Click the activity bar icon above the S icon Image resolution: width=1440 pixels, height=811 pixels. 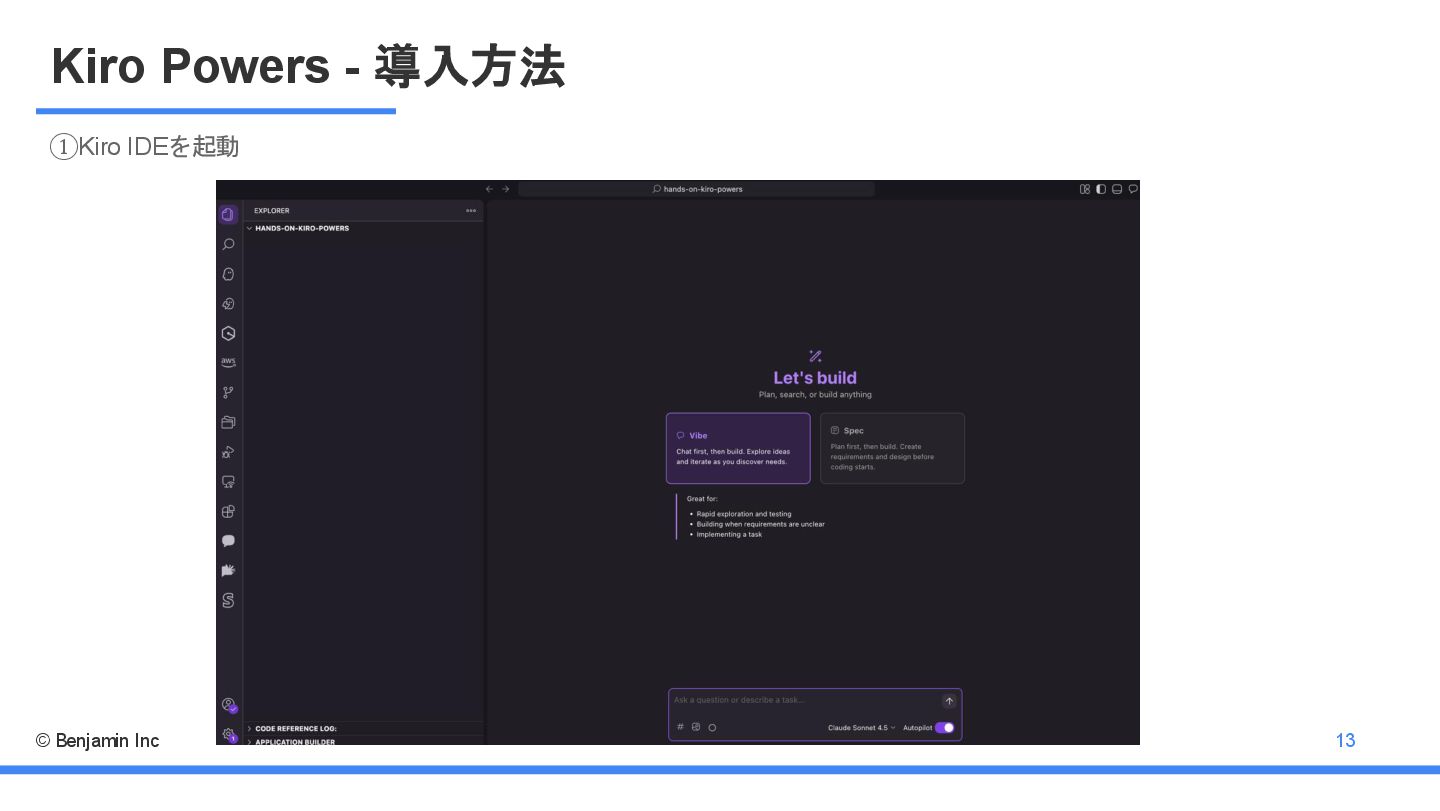coord(228,570)
